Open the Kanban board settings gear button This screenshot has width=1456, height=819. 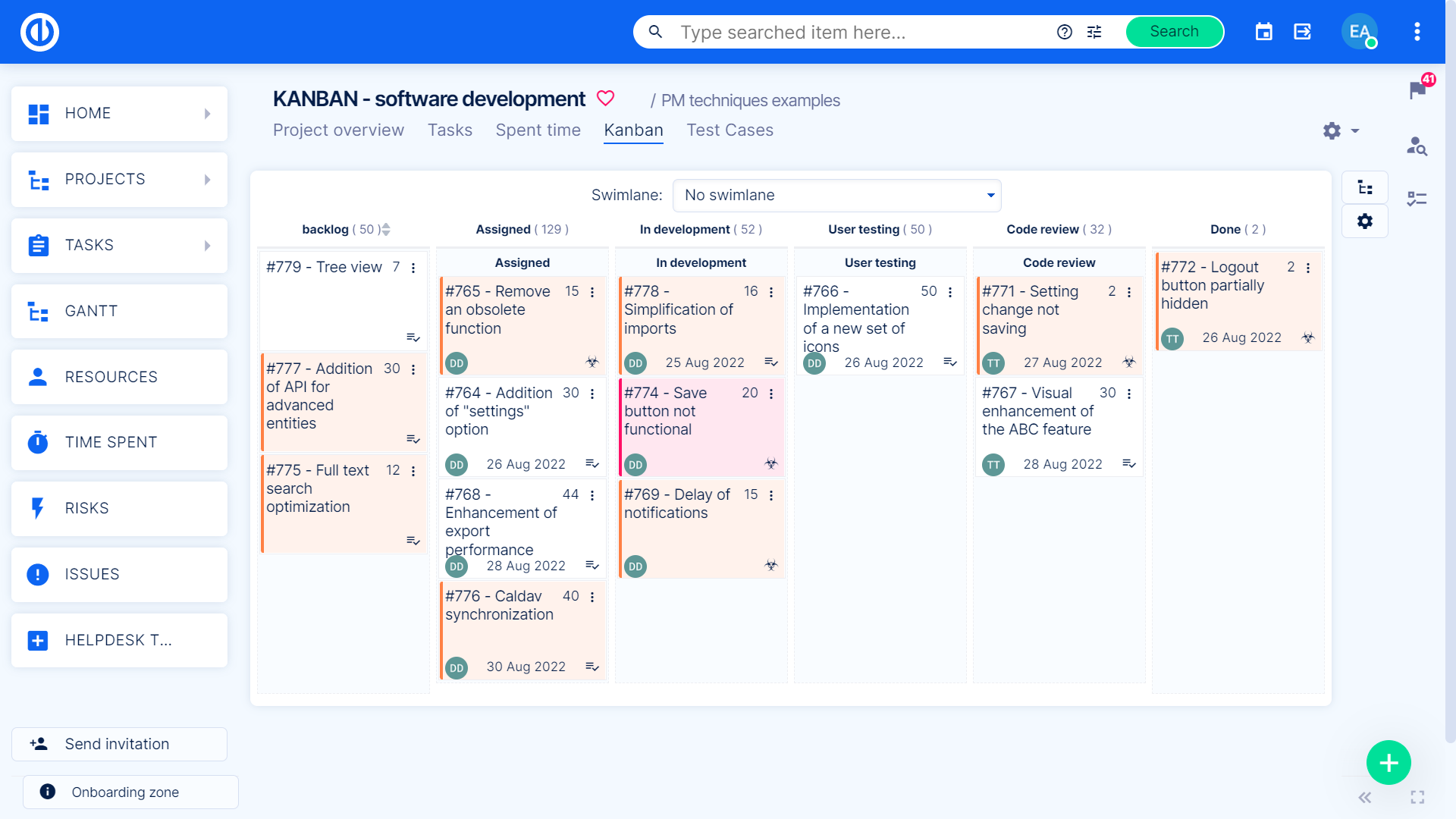pos(1365,221)
